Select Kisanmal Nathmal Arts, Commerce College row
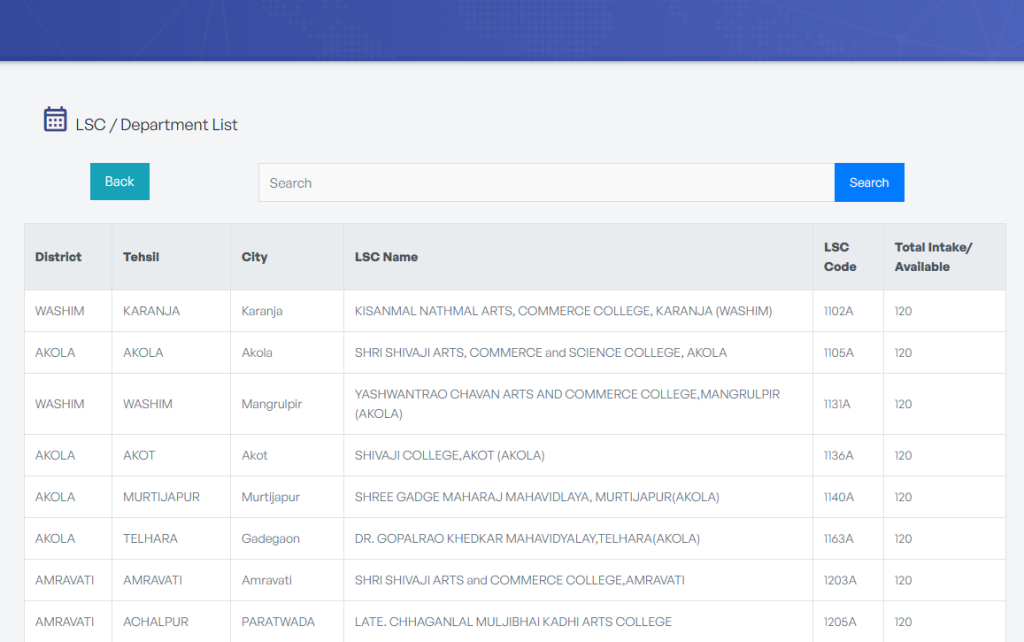 (x=563, y=311)
